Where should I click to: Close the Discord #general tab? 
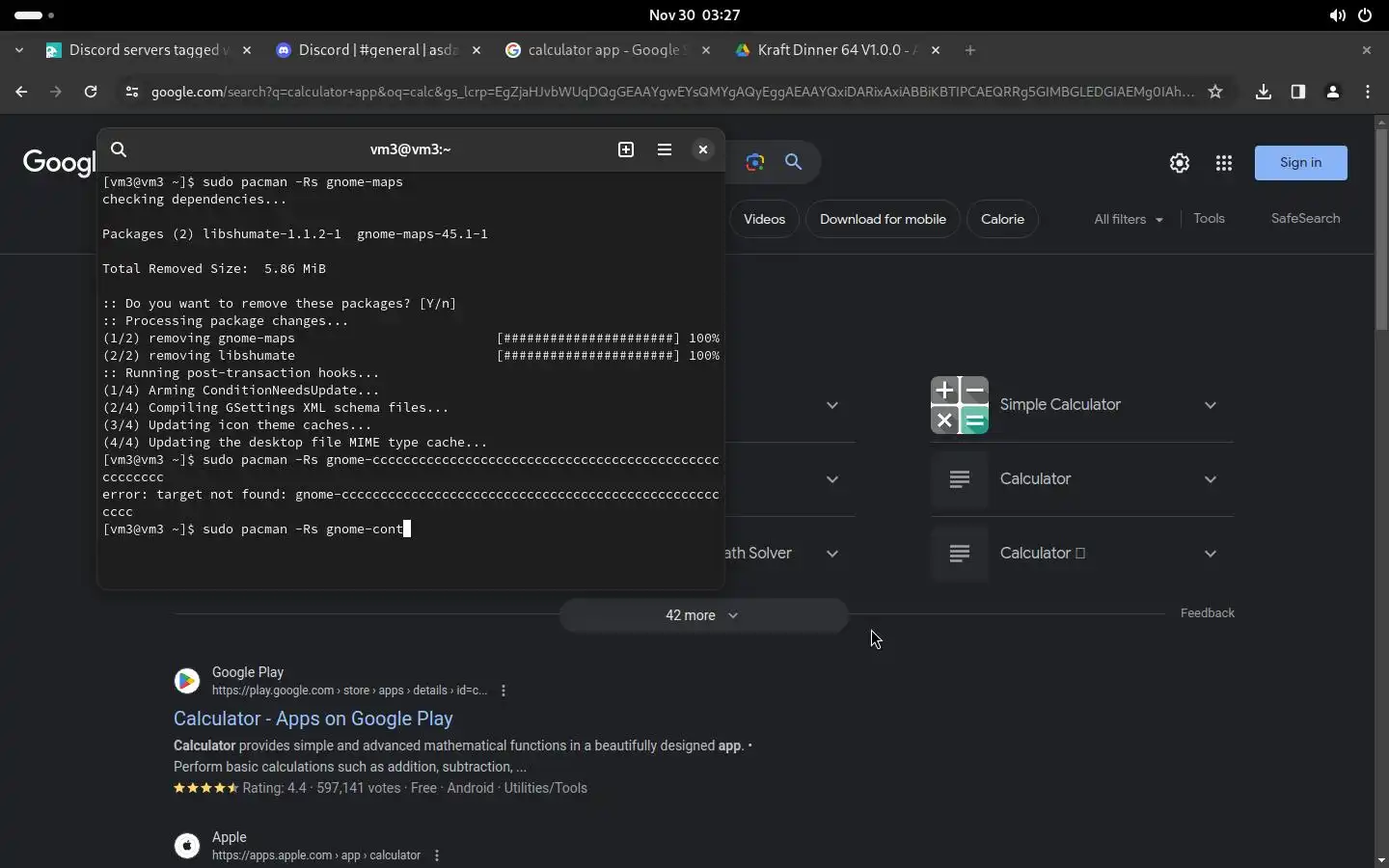click(x=477, y=50)
